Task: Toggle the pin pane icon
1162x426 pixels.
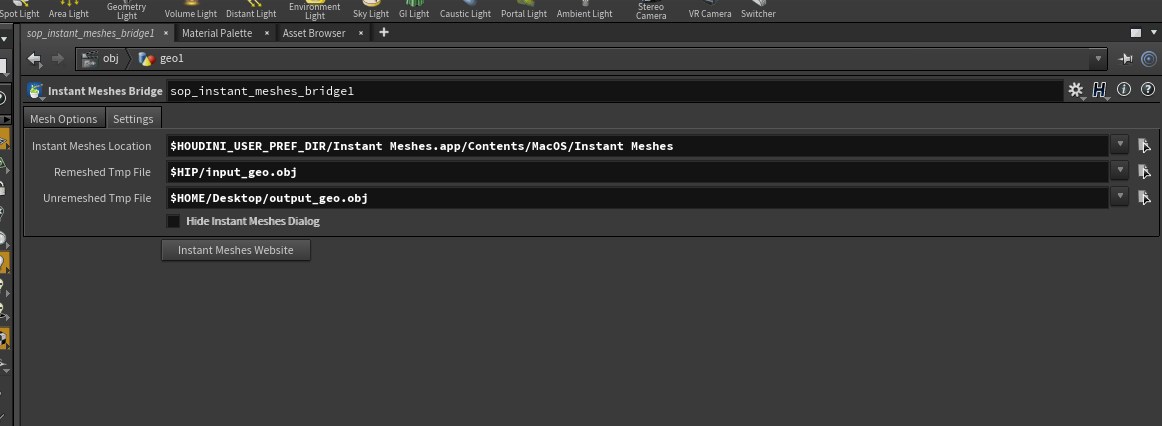Action: pos(1125,59)
